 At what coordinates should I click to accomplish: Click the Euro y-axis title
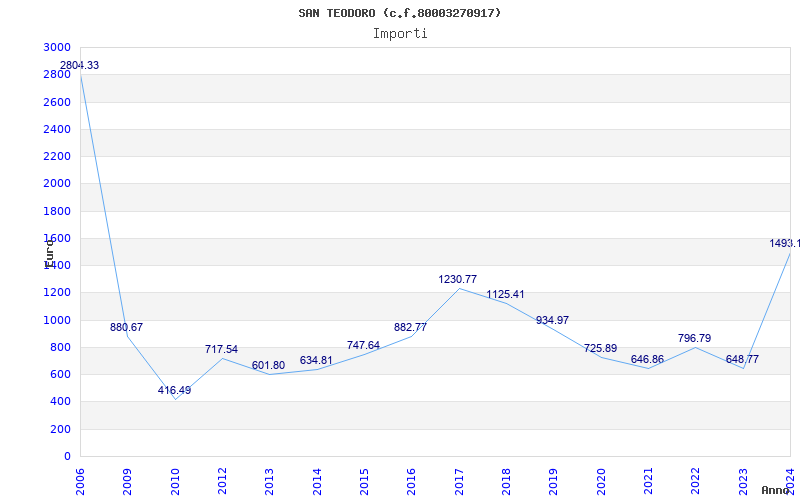coord(48,251)
